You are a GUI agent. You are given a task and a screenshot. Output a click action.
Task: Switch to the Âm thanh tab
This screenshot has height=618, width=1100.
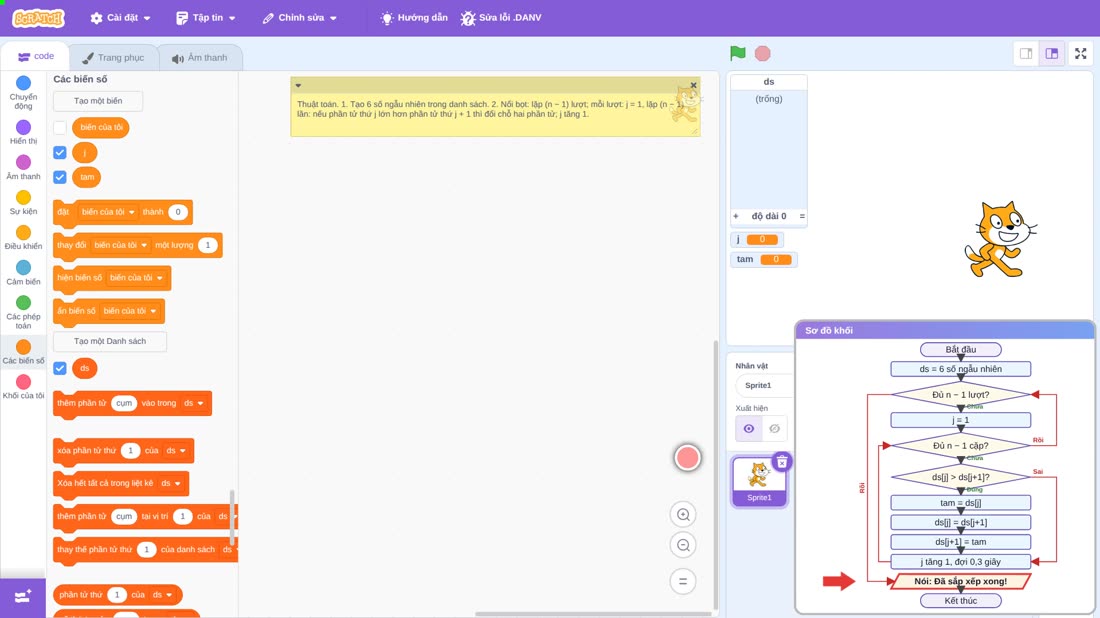200,58
